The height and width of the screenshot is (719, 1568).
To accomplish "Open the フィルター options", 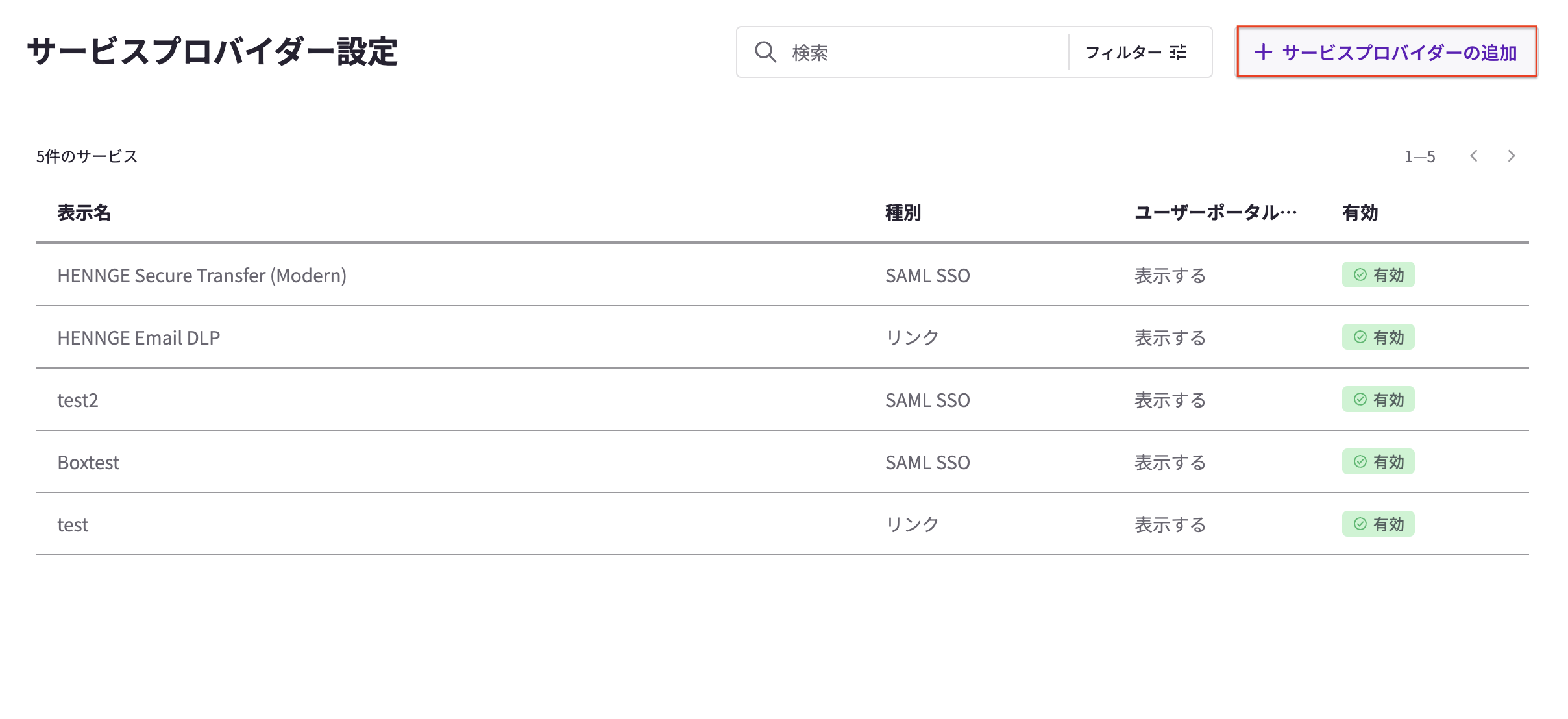I will coord(1136,52).
